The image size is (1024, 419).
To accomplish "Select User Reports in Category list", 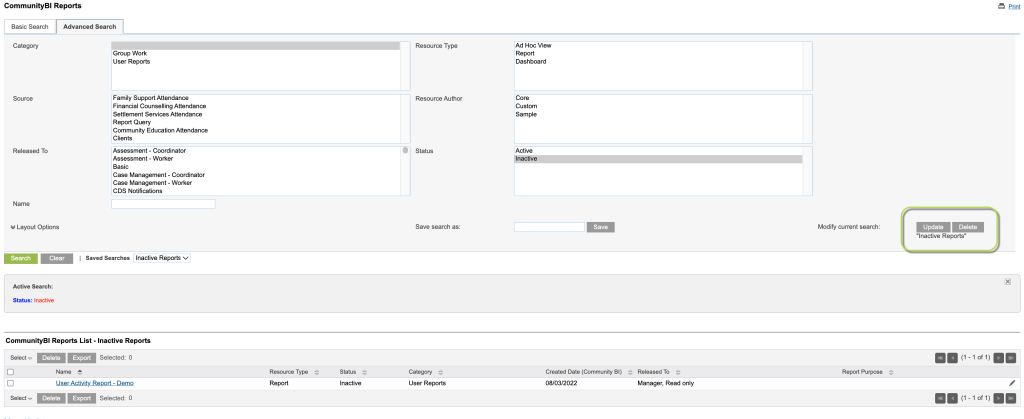I will tap(256, 61).
